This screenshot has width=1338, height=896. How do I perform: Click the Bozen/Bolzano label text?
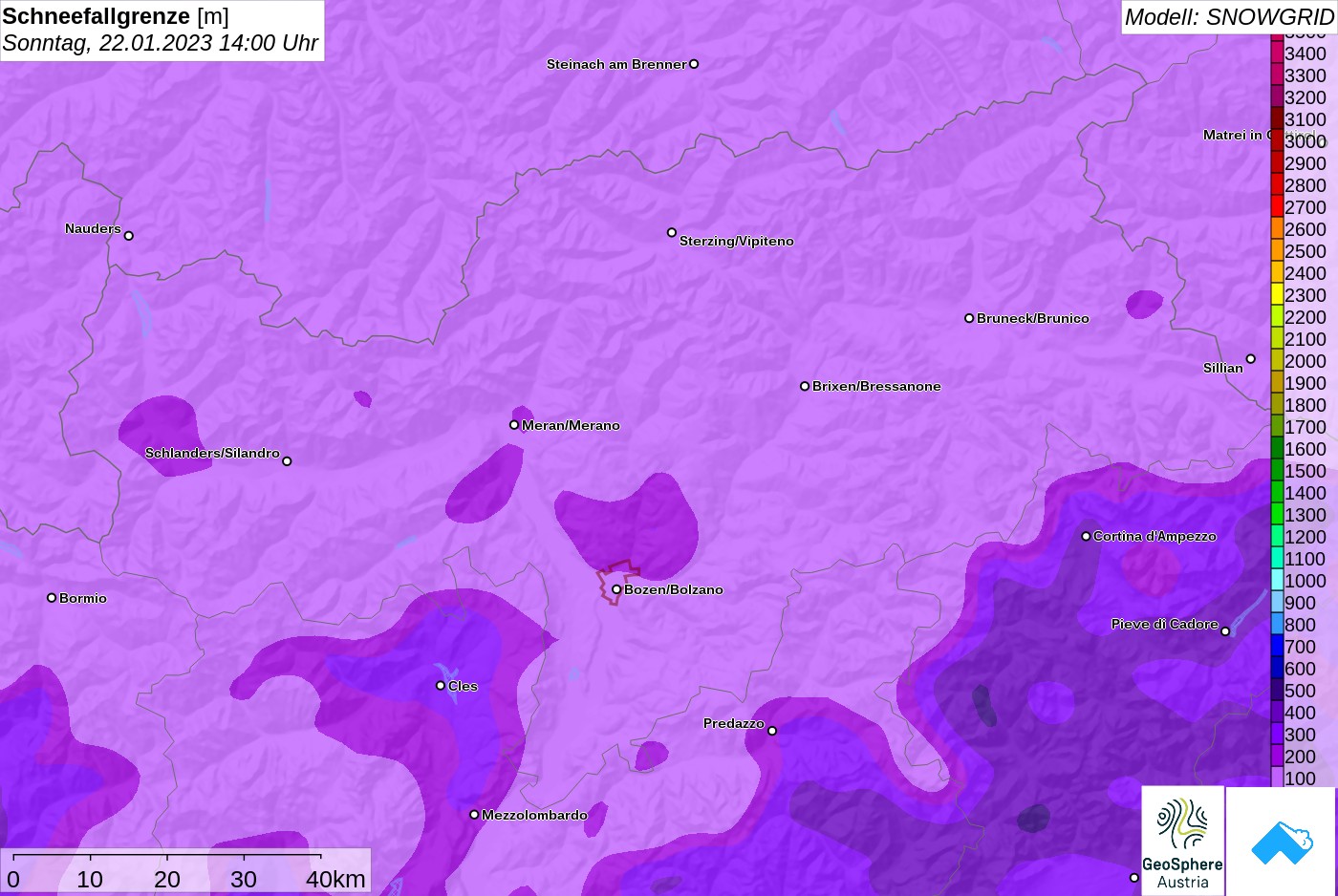674,589
